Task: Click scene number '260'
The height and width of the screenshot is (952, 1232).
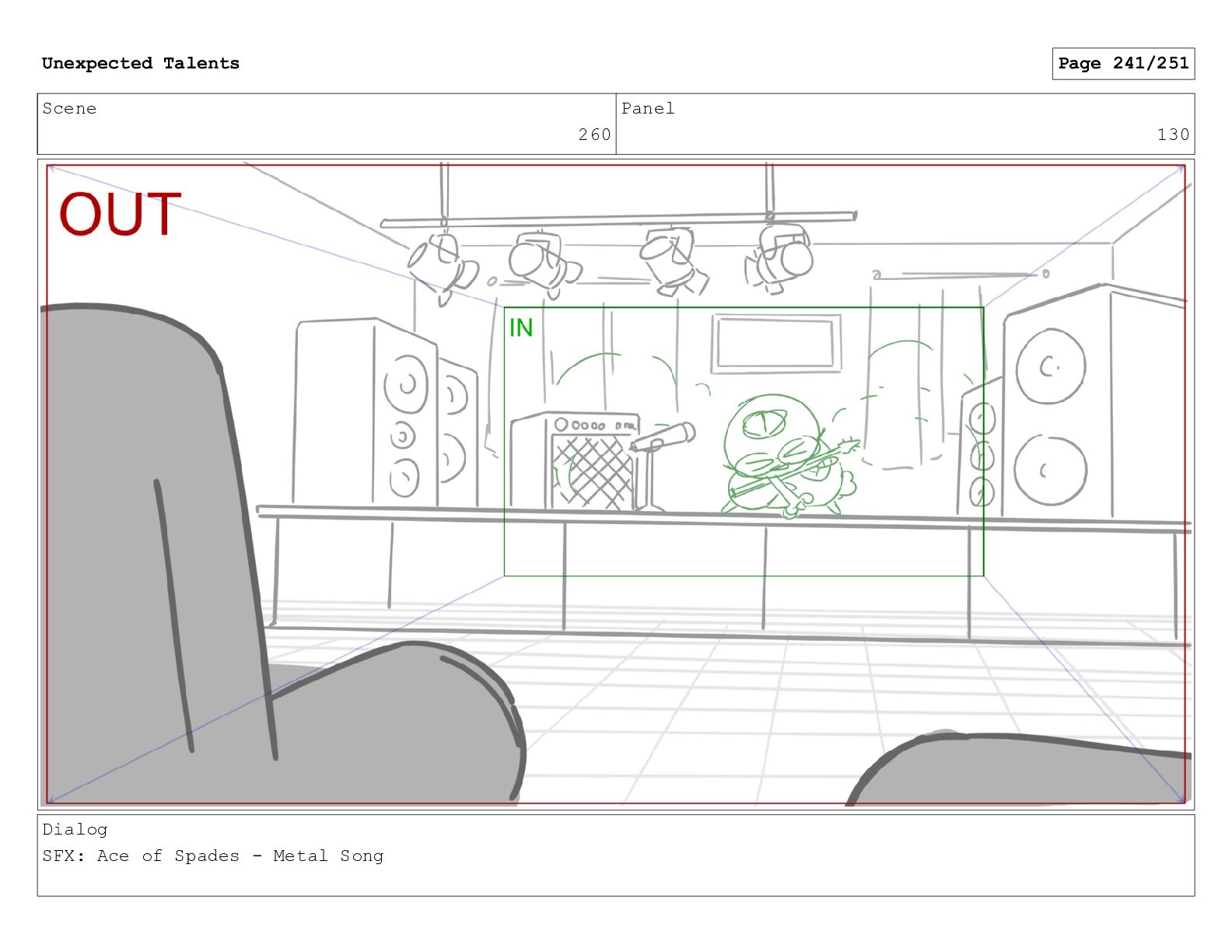Action: (x=594, y=135)
